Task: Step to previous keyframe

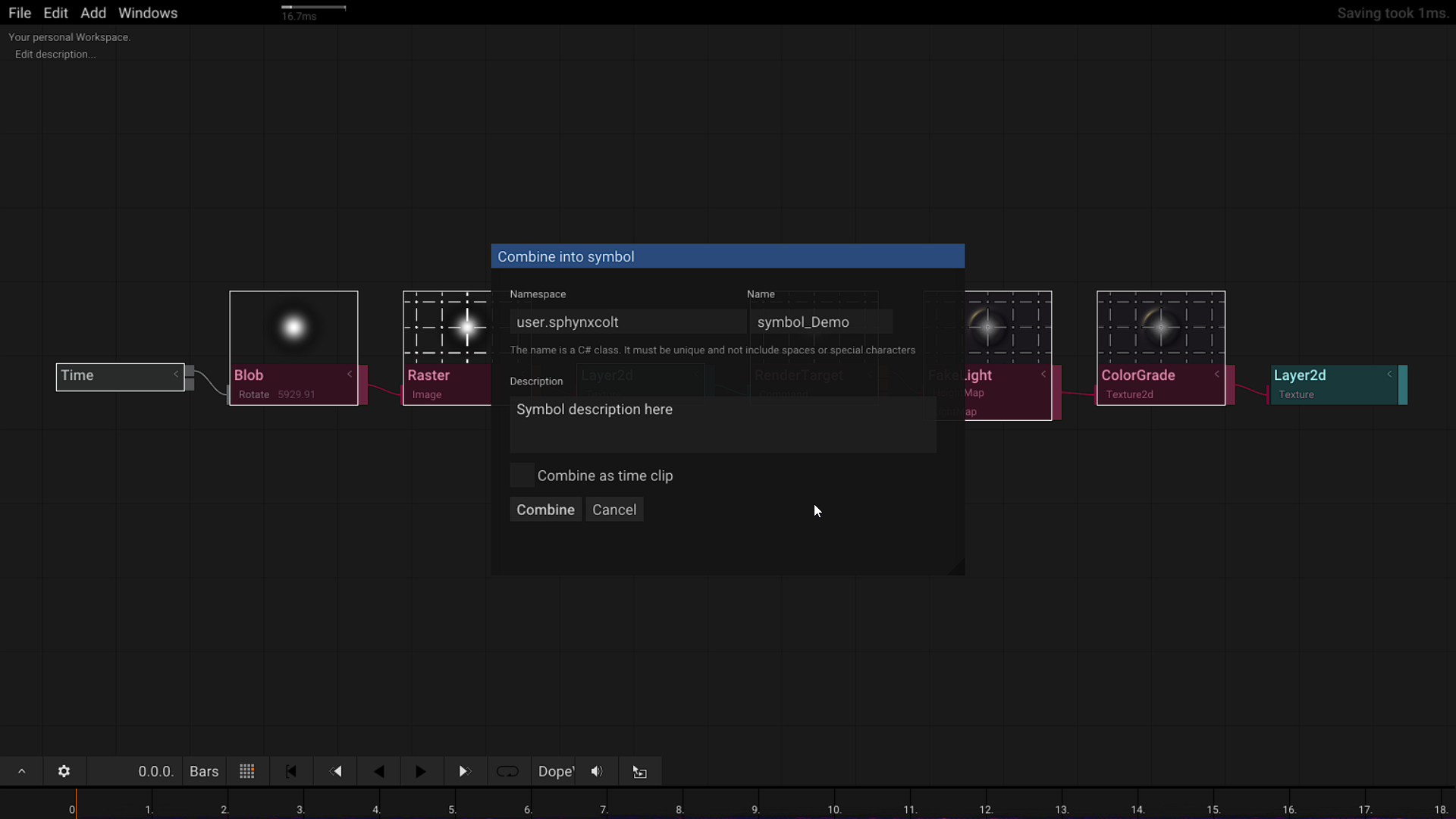Action: [x=335, y=771]
